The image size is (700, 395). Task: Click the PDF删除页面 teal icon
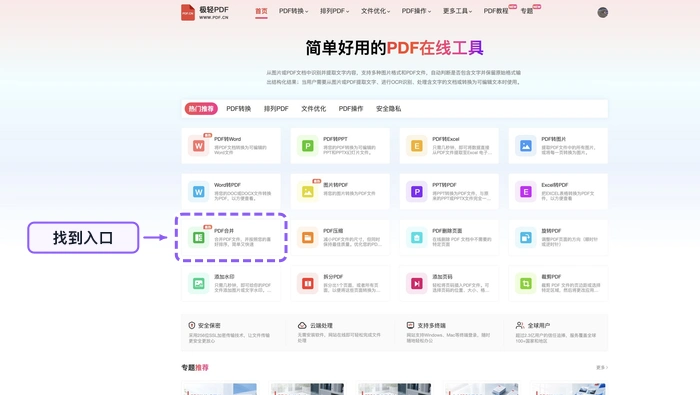(417, 237)
